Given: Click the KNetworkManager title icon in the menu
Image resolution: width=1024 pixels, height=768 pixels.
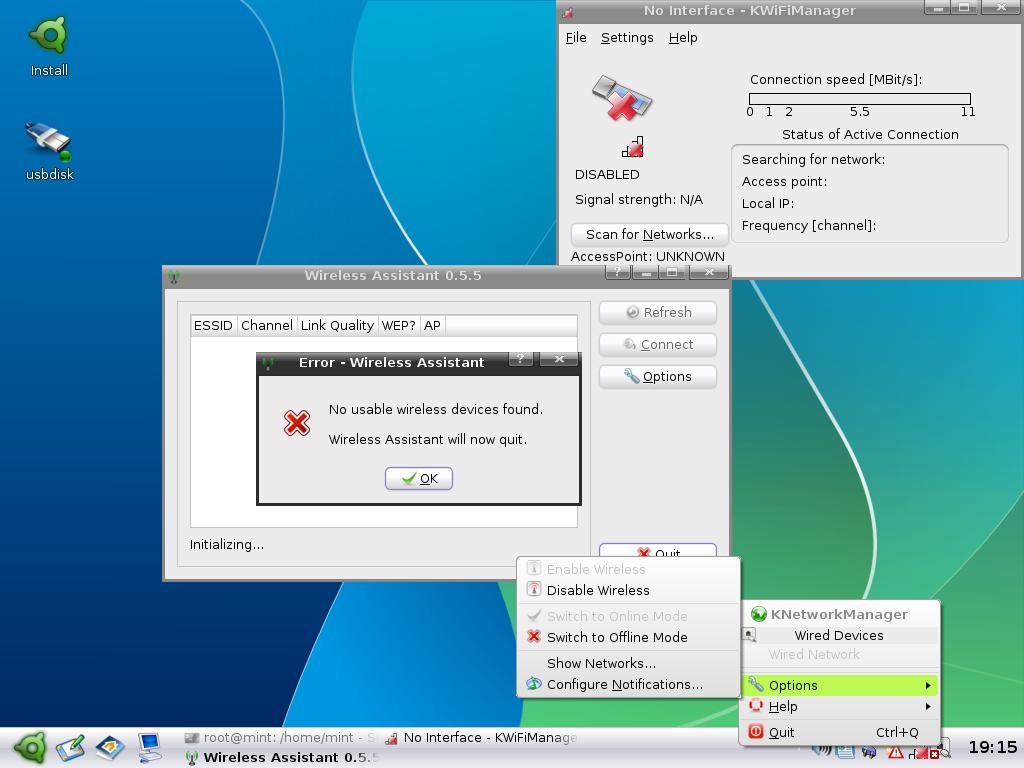Looking at the screenshot, I should point(758,615).
